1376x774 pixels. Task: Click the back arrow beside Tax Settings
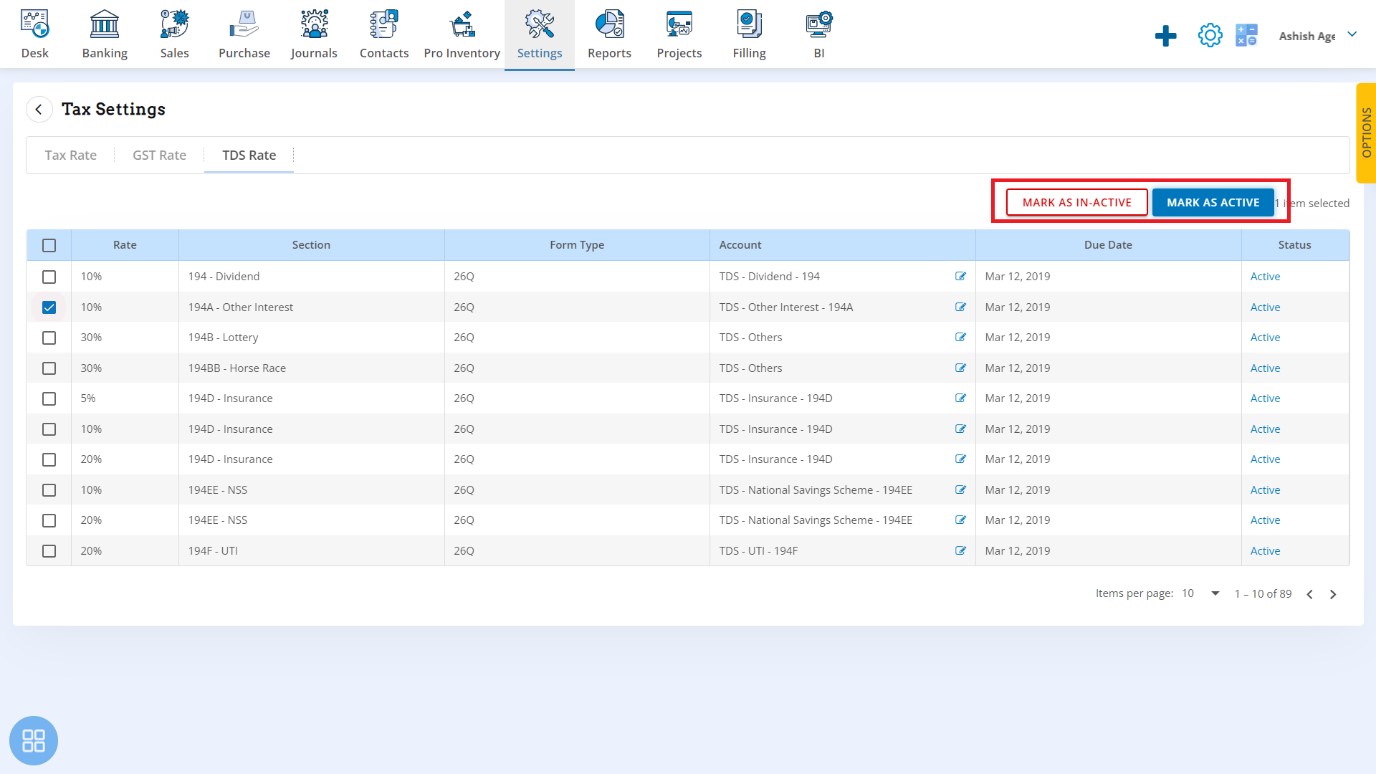click(39, 109)
